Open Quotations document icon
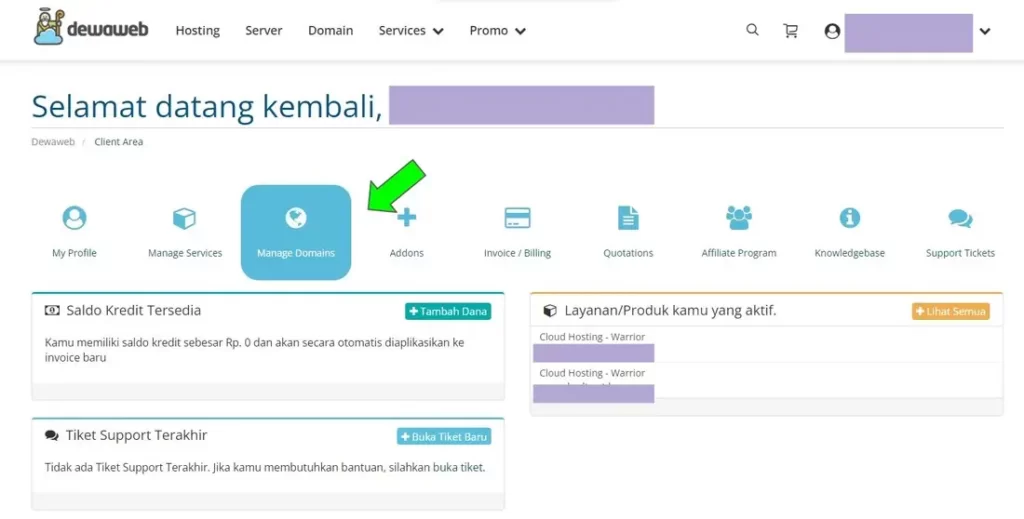 pyautogui.click(x=628, y=217)
